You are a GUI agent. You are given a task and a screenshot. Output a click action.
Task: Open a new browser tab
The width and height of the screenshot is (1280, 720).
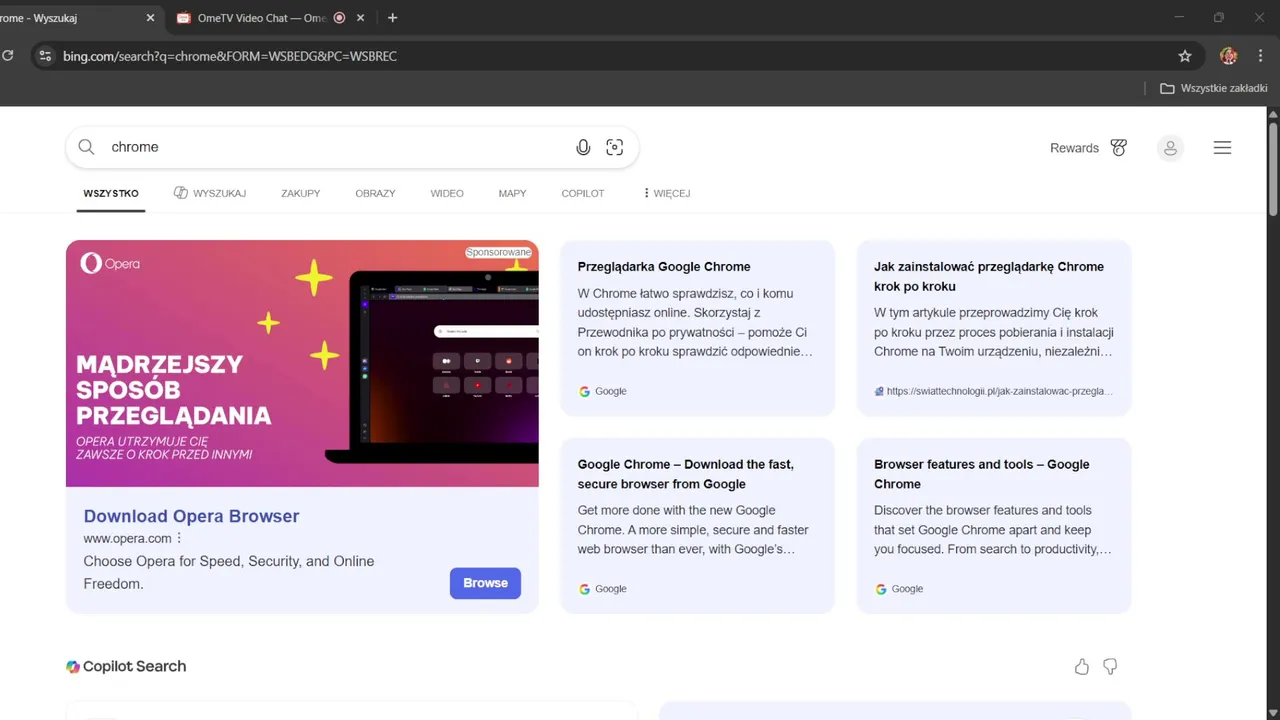click(x=392, y=18)
